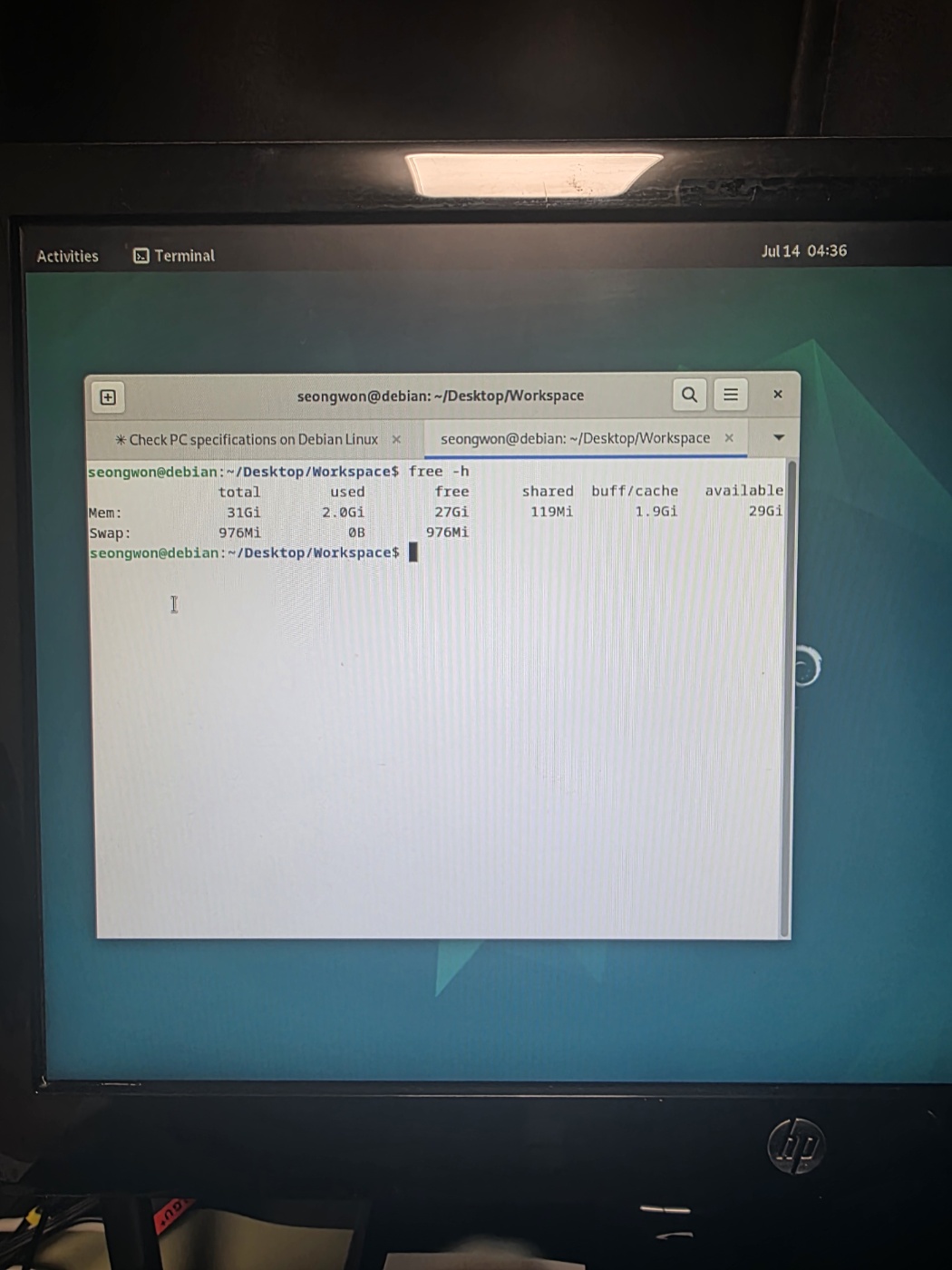Close the seongwon@debian Workspace tab
Screen dimensions: 952x1270
[729, 437]
